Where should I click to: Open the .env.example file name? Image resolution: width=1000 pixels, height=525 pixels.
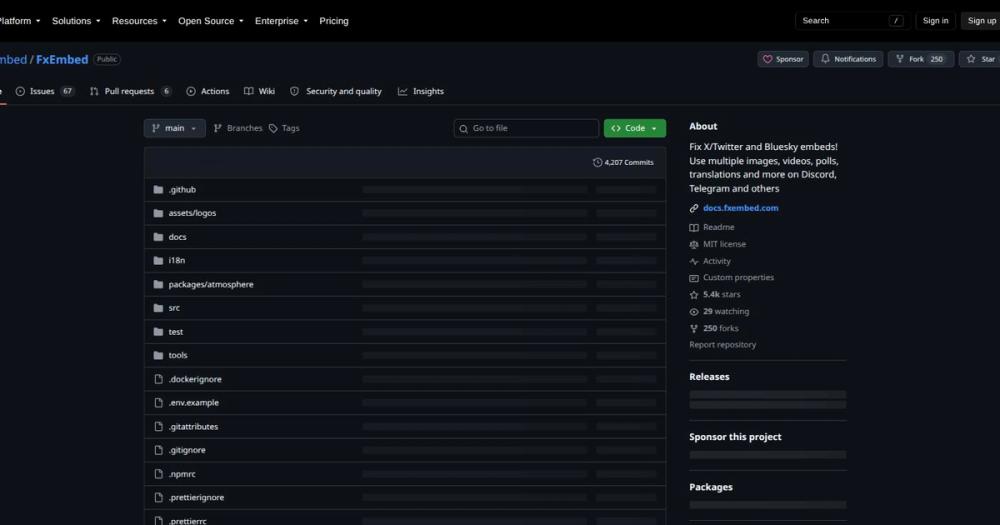pyautogui.click(x=193, y=403)
